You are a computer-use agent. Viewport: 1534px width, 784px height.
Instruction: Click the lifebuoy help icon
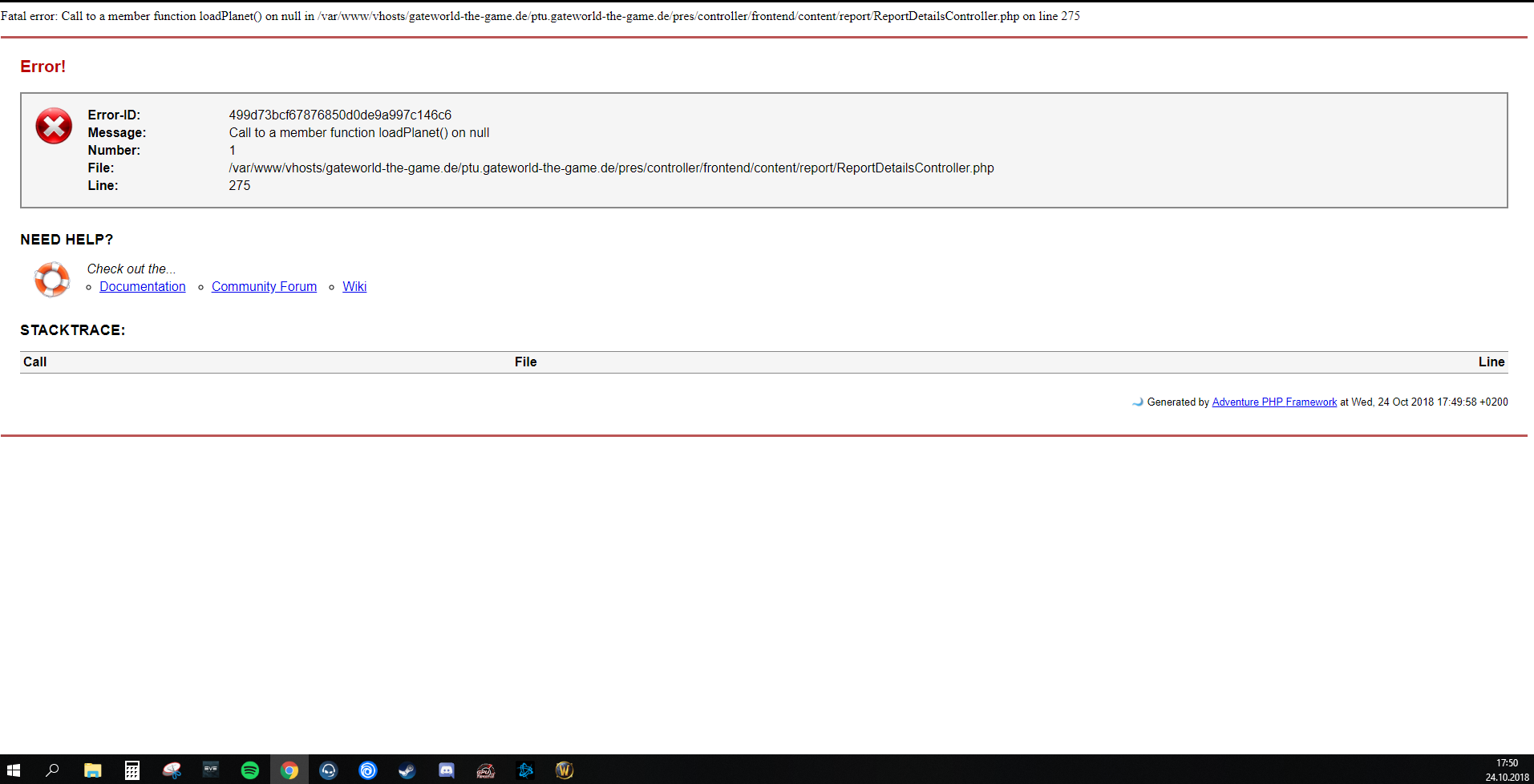52,279
